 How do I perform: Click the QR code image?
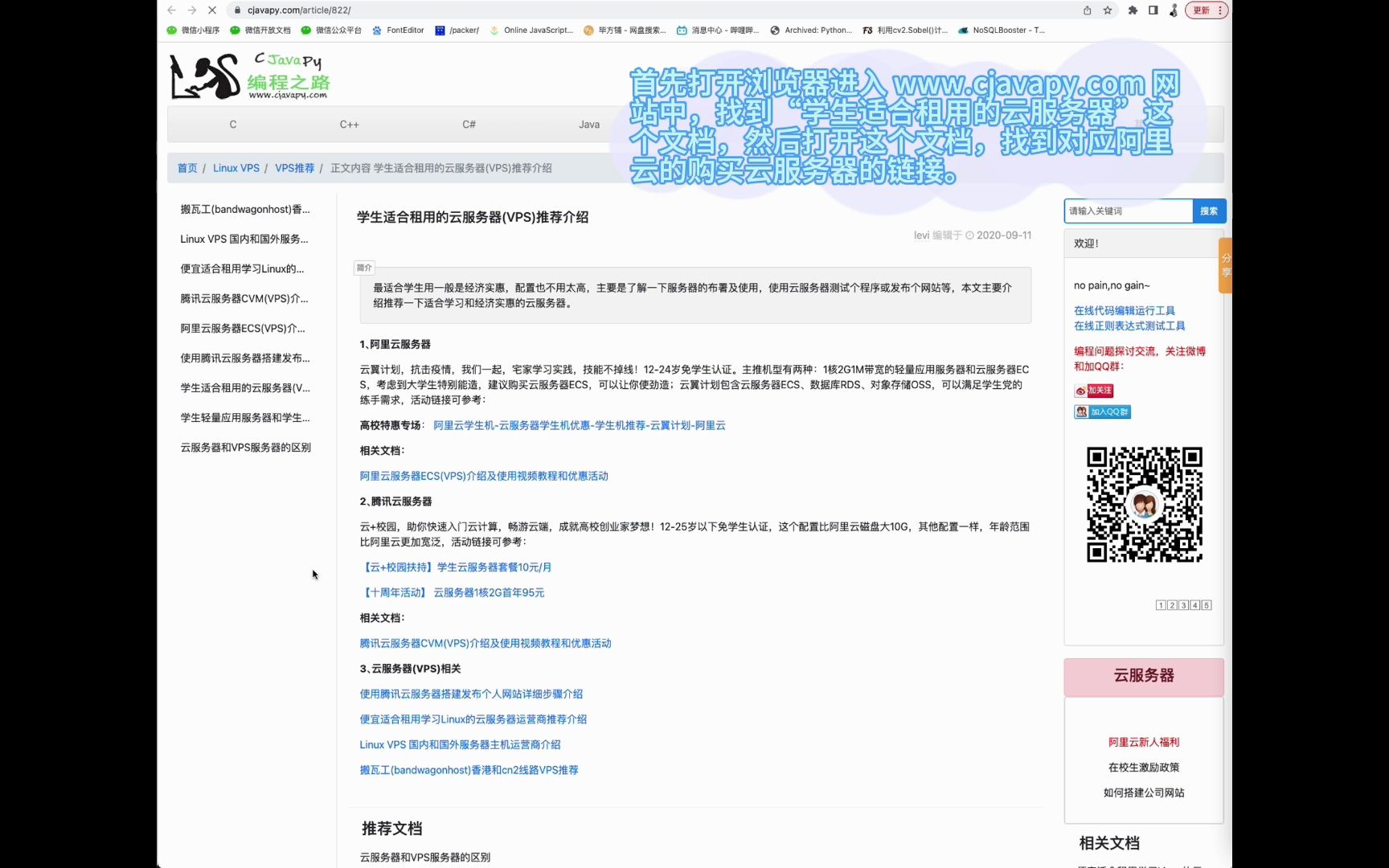[x=1145, y=505]
